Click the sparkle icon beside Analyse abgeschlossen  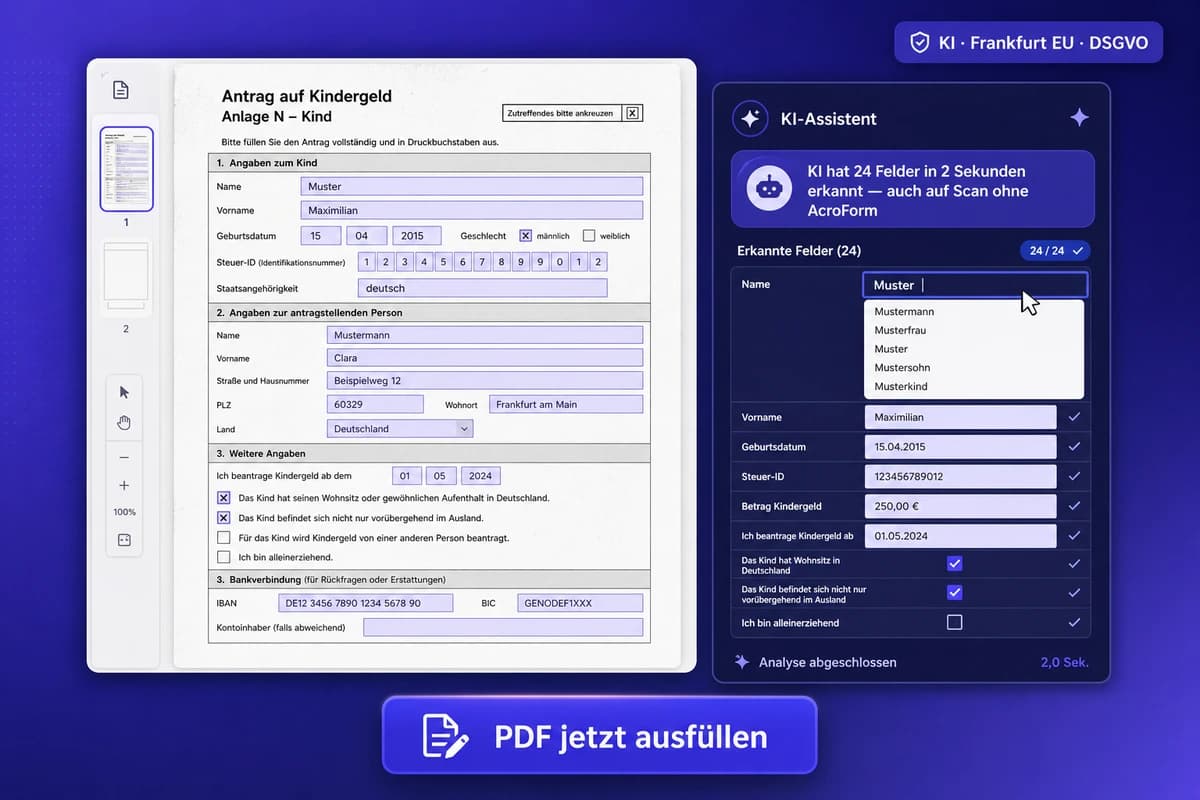point(742,662)
